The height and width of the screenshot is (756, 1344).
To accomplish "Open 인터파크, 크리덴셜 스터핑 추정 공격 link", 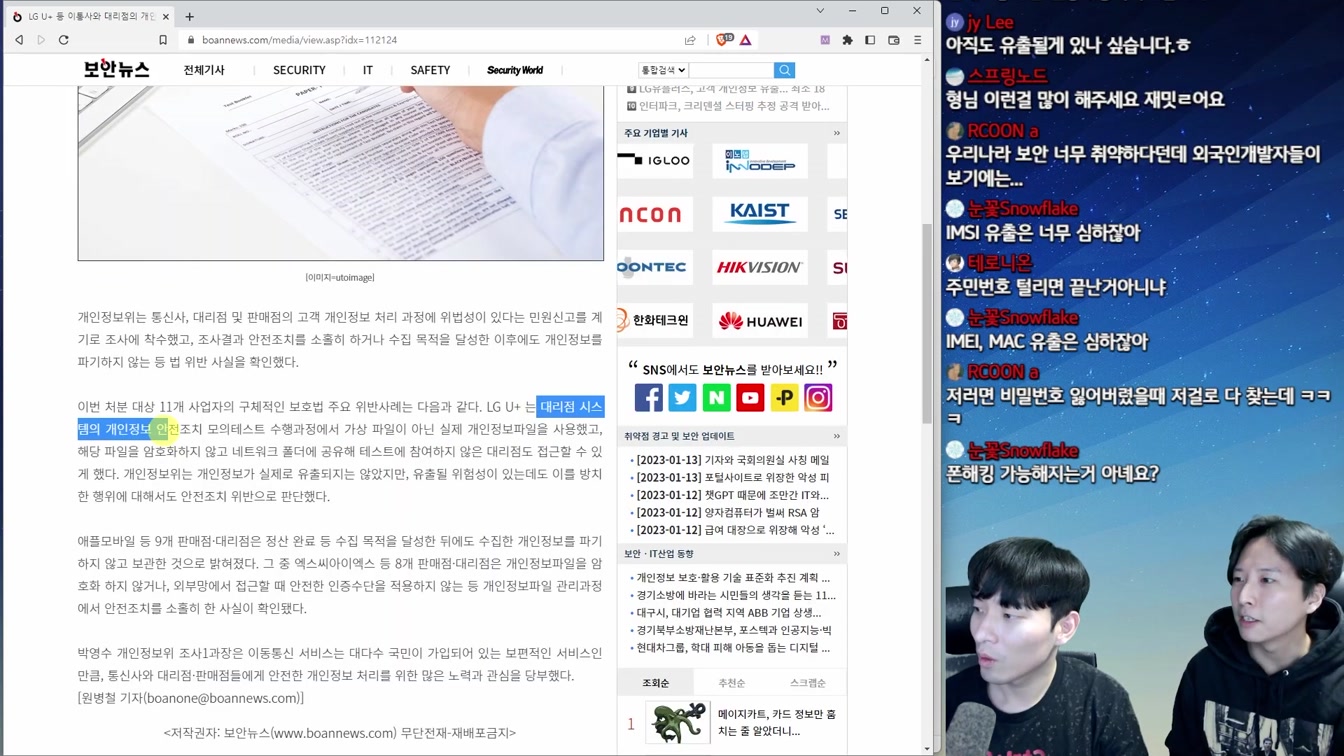I will (x=734, y=106).
